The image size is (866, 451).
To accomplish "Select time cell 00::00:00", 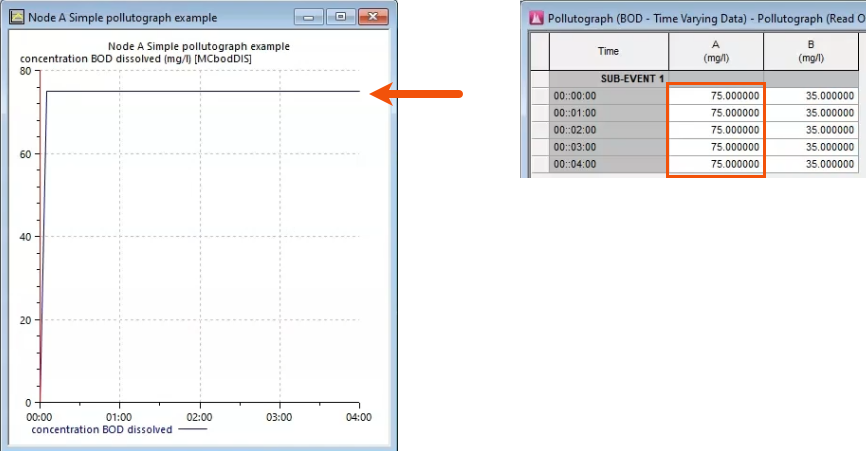I will [609, 96].
